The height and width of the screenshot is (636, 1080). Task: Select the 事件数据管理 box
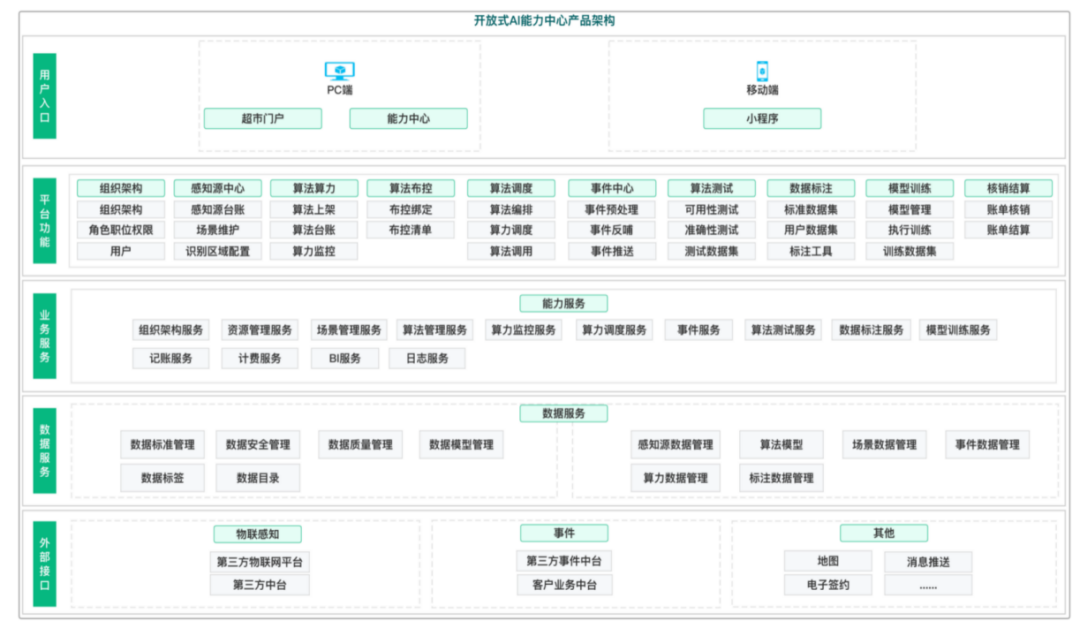point(988,445)
